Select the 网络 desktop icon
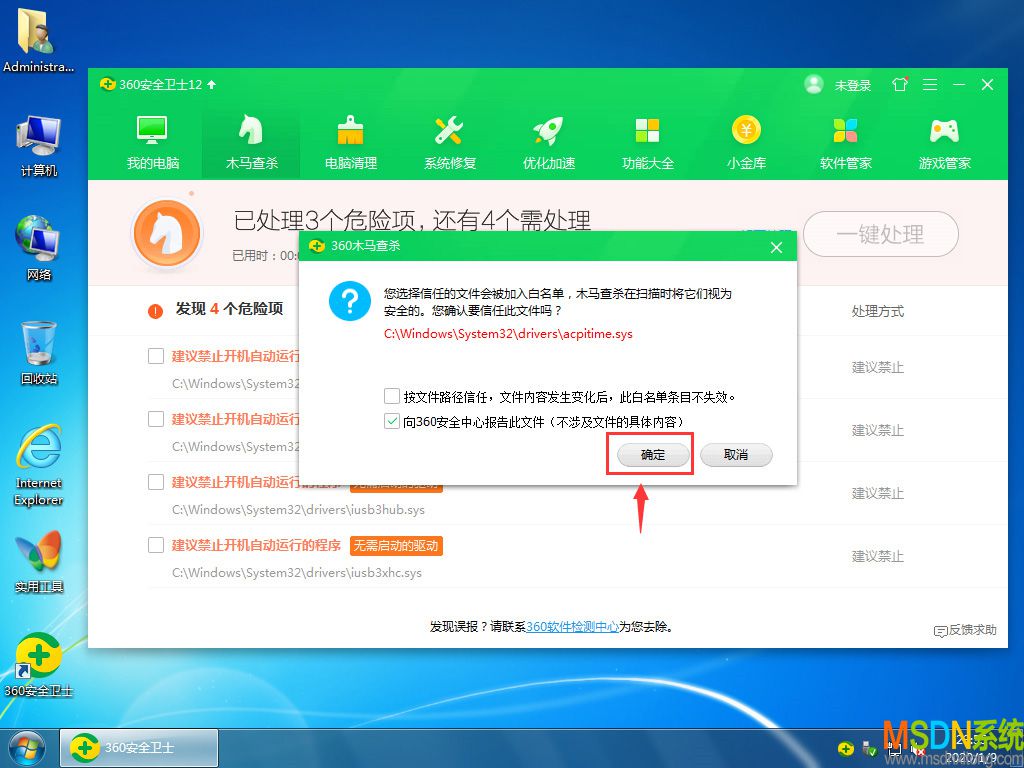The height and width of the screenshot is (768, 1024). [x=39, y=248]
